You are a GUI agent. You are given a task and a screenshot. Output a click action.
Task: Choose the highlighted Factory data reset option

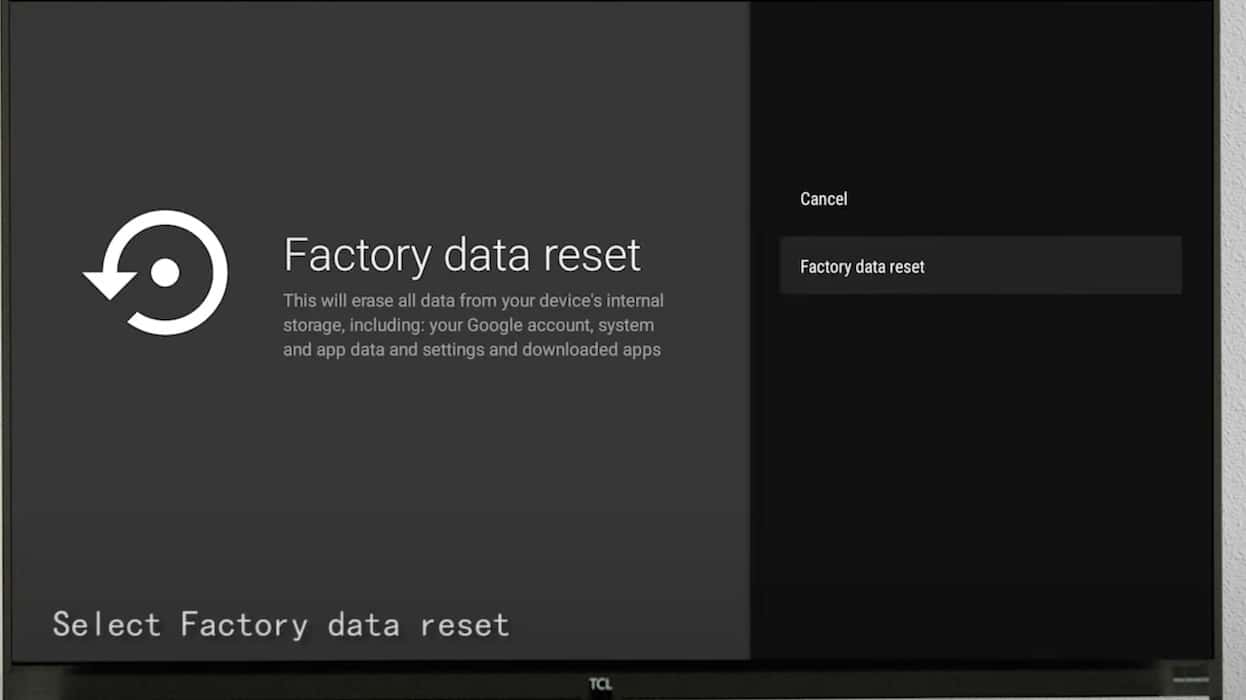click(x=862, y=267)
